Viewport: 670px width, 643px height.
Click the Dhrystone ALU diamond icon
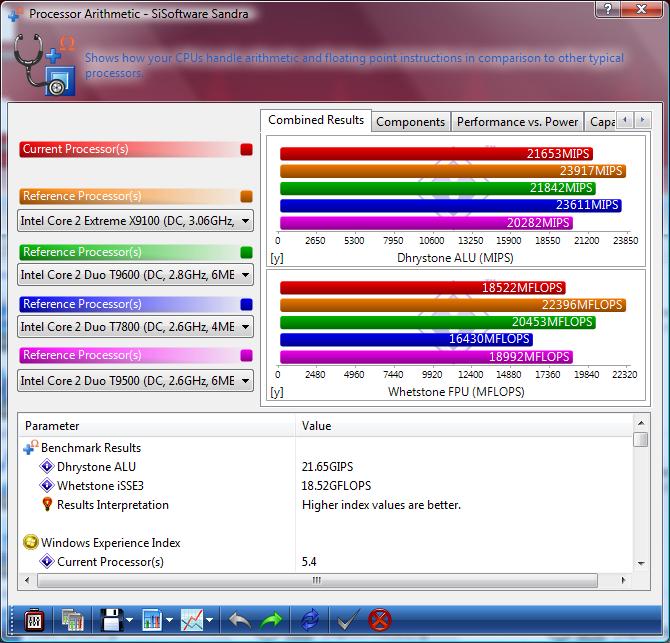pyautogui.click(x=47, y=466)
